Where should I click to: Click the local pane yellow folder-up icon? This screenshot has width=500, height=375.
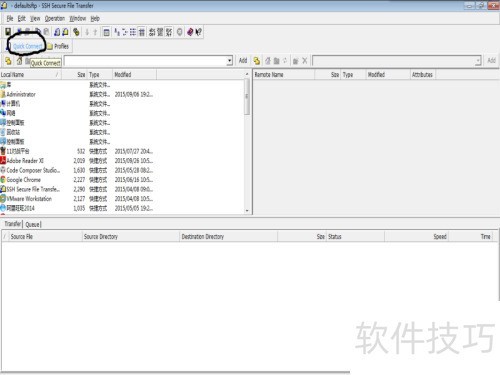[8, 61]
